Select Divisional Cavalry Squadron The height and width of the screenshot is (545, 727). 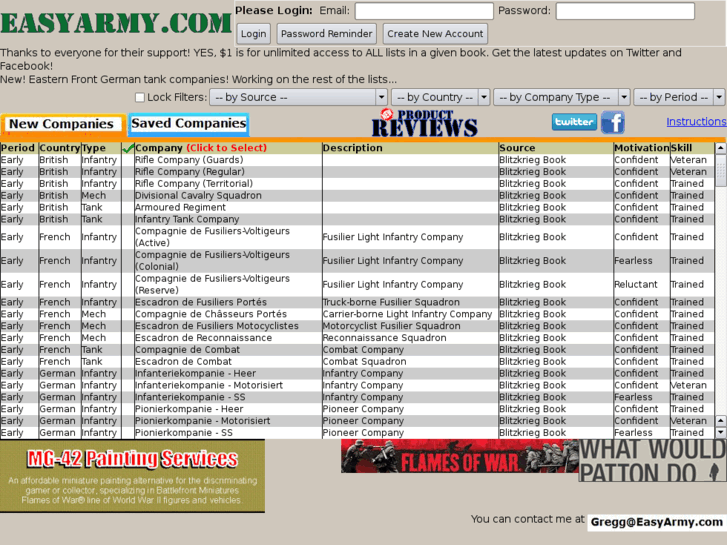pyautogui.click(x=198, y=196)
